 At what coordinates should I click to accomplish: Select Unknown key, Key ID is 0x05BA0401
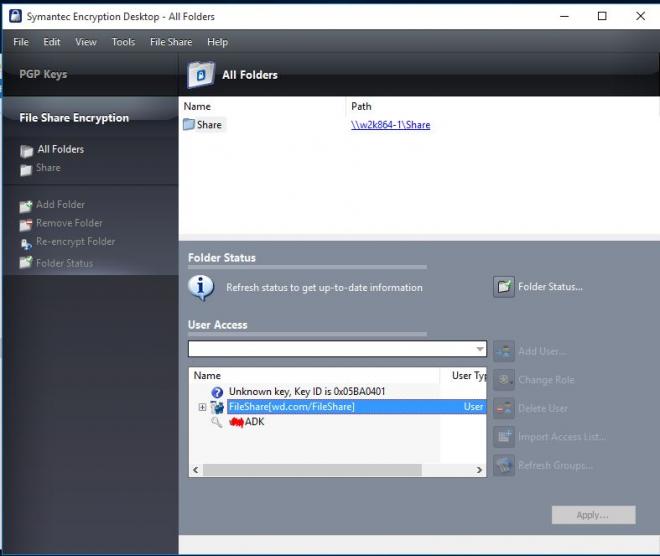(x=307, y=391)
